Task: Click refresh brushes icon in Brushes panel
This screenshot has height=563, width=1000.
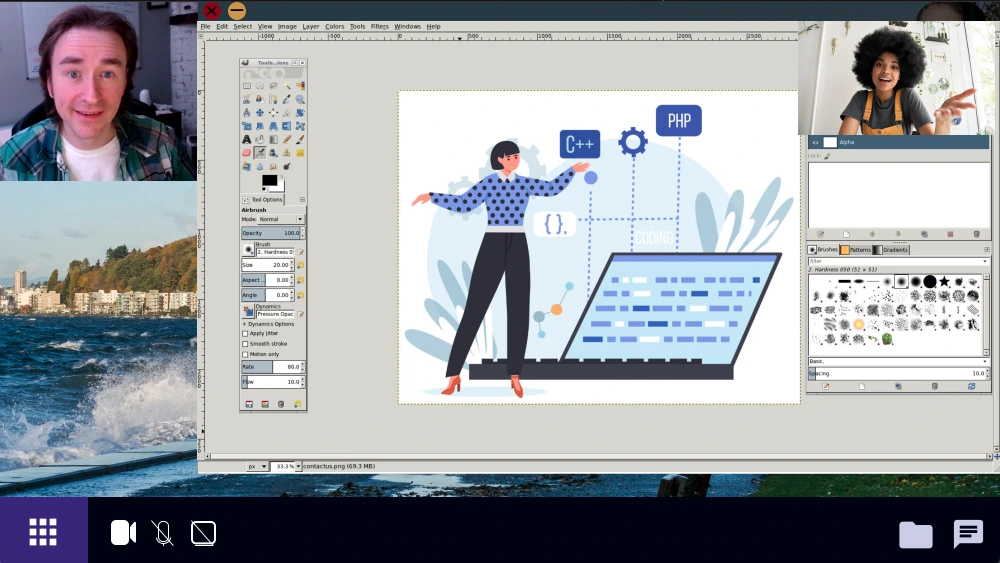Action: [x=971, y=386]
